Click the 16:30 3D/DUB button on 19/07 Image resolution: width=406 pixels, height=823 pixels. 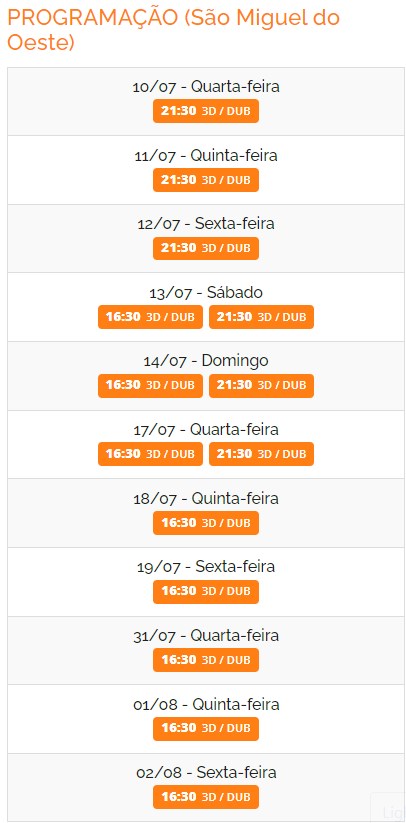pos(206,592)
